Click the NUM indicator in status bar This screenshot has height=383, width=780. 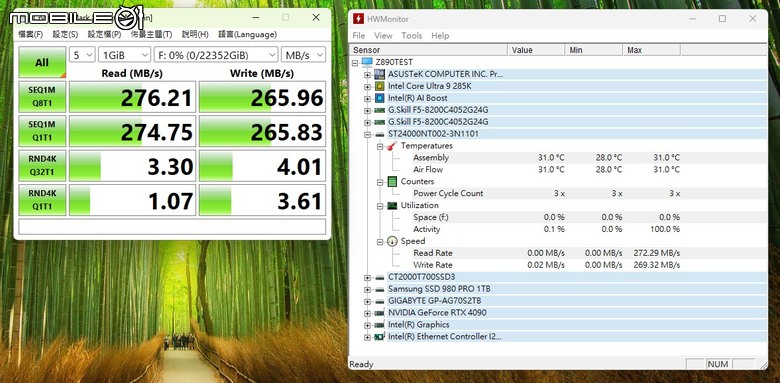tap(718, 364)
